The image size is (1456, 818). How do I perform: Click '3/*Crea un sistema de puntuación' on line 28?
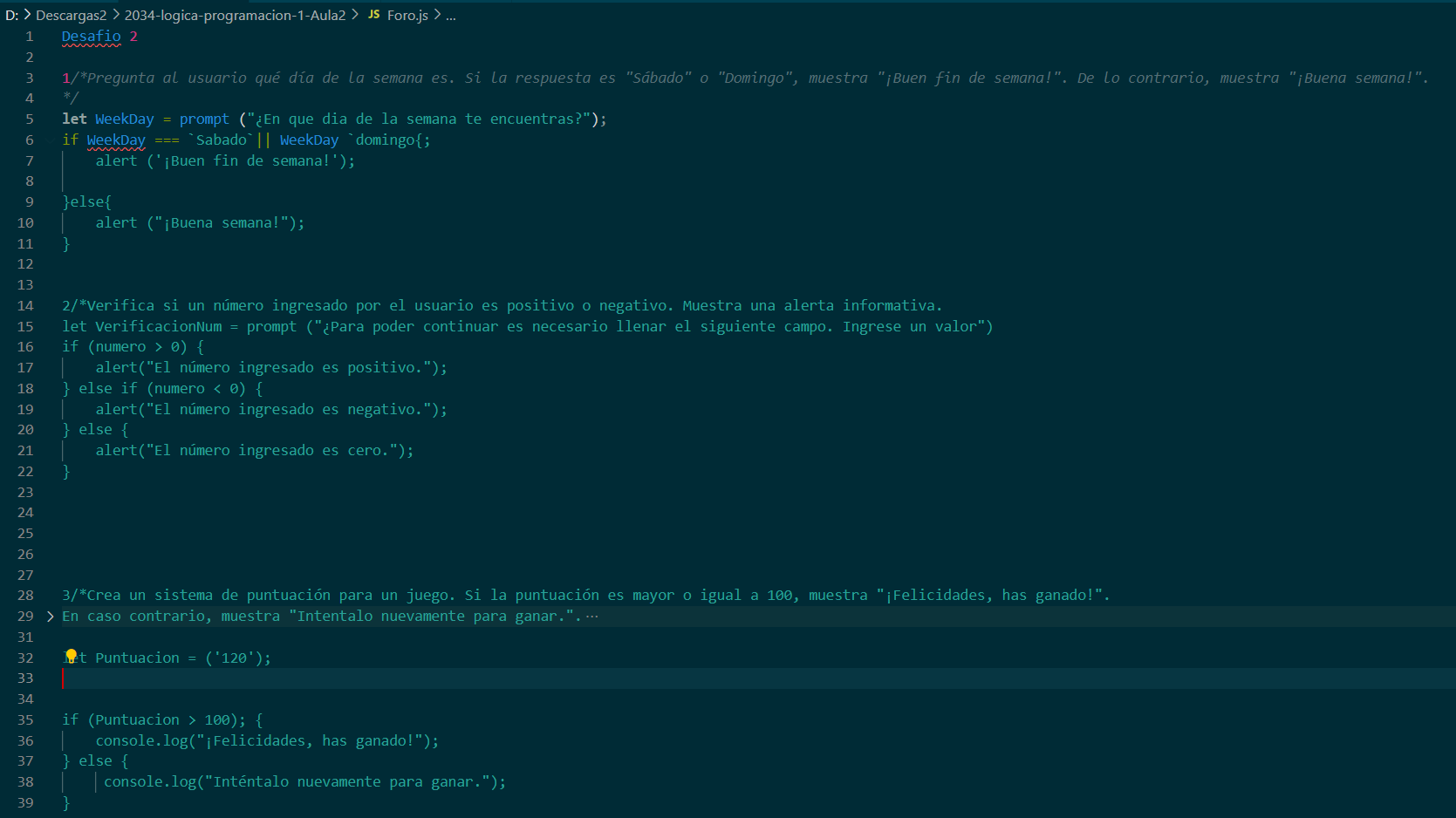tap(196, 595)
